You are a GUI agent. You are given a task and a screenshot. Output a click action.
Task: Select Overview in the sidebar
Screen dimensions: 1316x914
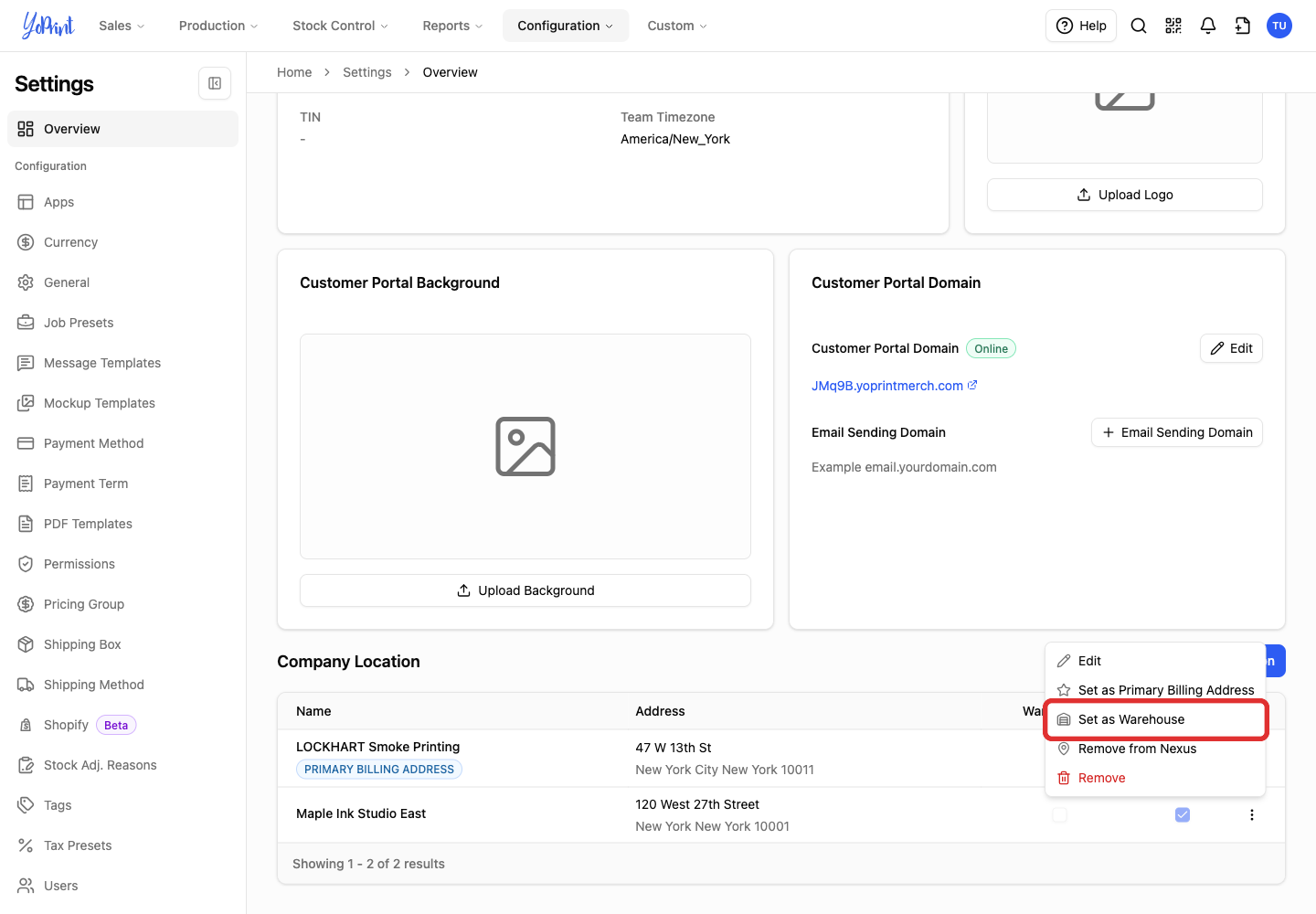[x=122, y=129]
